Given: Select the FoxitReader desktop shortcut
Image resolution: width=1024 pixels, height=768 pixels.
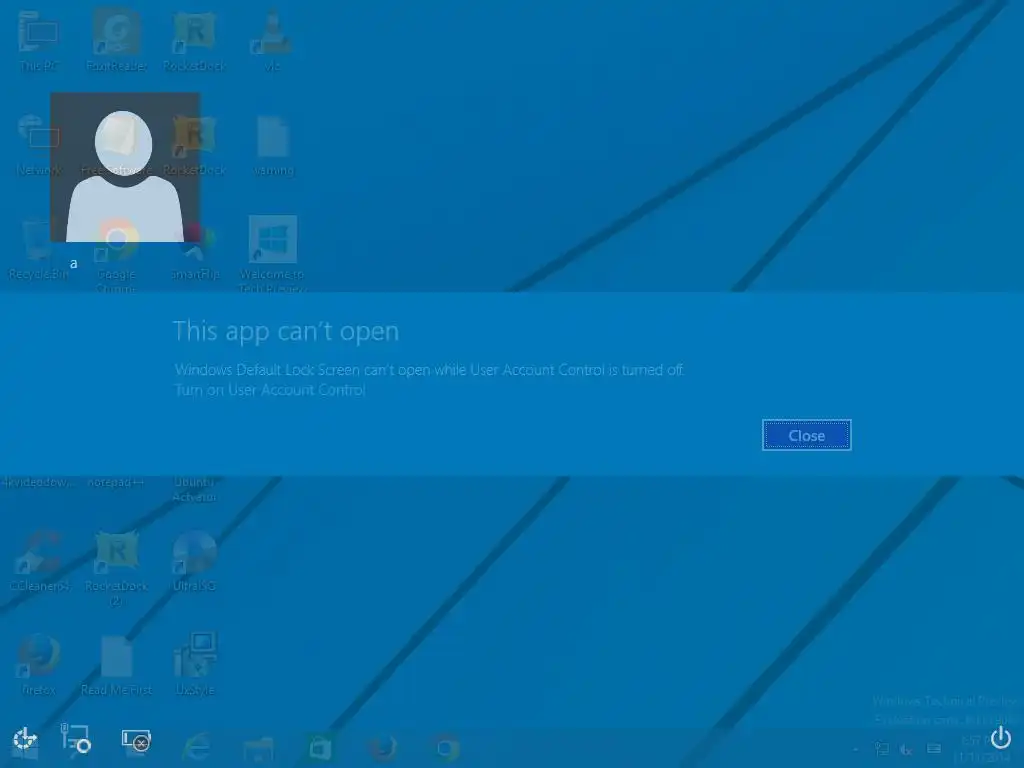Looking at the screenshot, I should coord(116,40).
